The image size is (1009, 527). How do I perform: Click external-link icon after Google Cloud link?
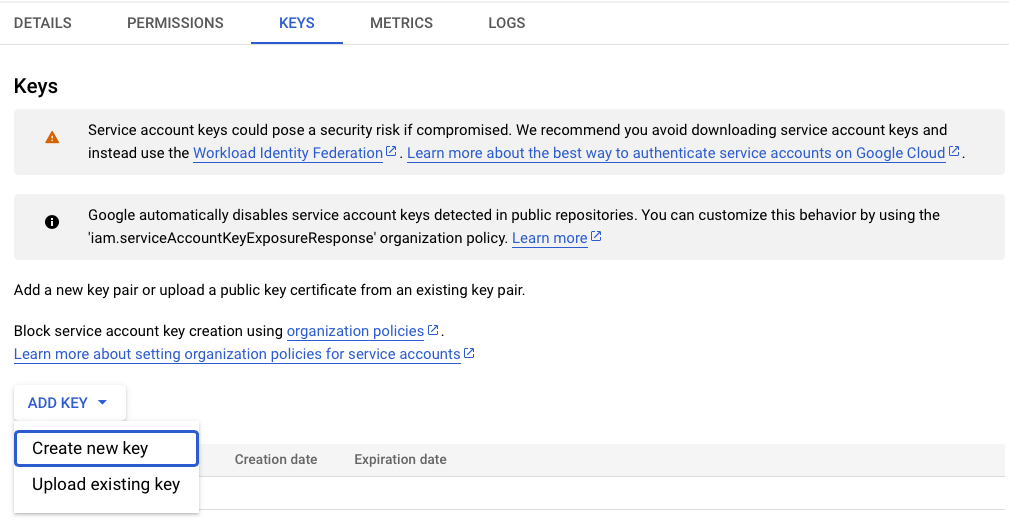point(954,151)
